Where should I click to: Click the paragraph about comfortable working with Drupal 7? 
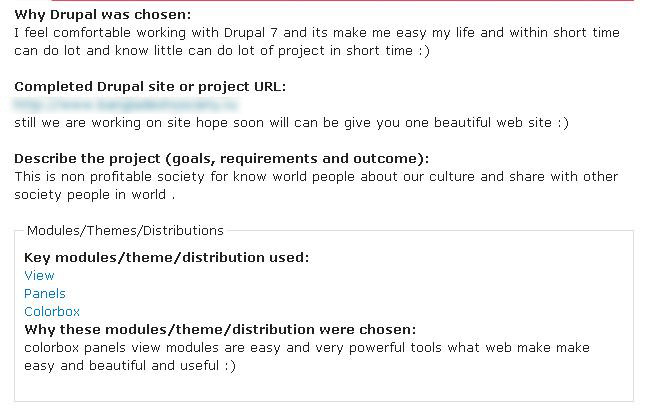pyautogui.click(x=317, y=42)
